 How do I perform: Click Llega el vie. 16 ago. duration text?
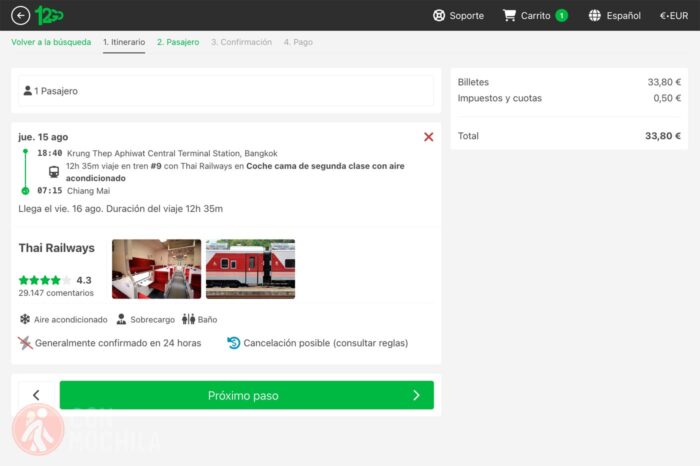121,208
